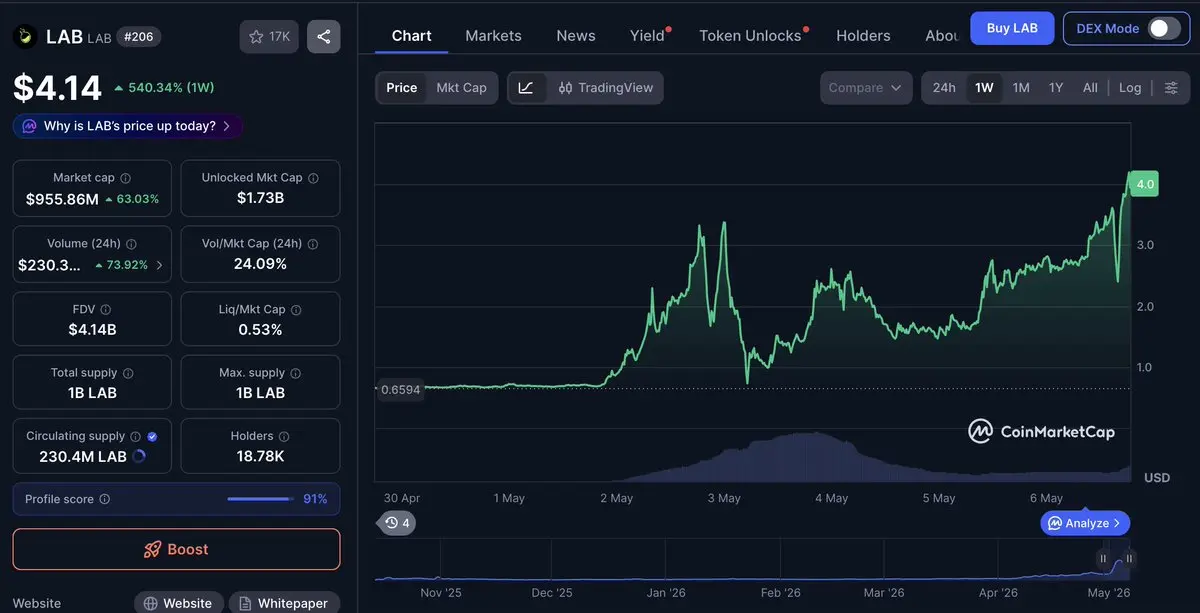Click the 0.6594 starting price label

click(400, 390)
